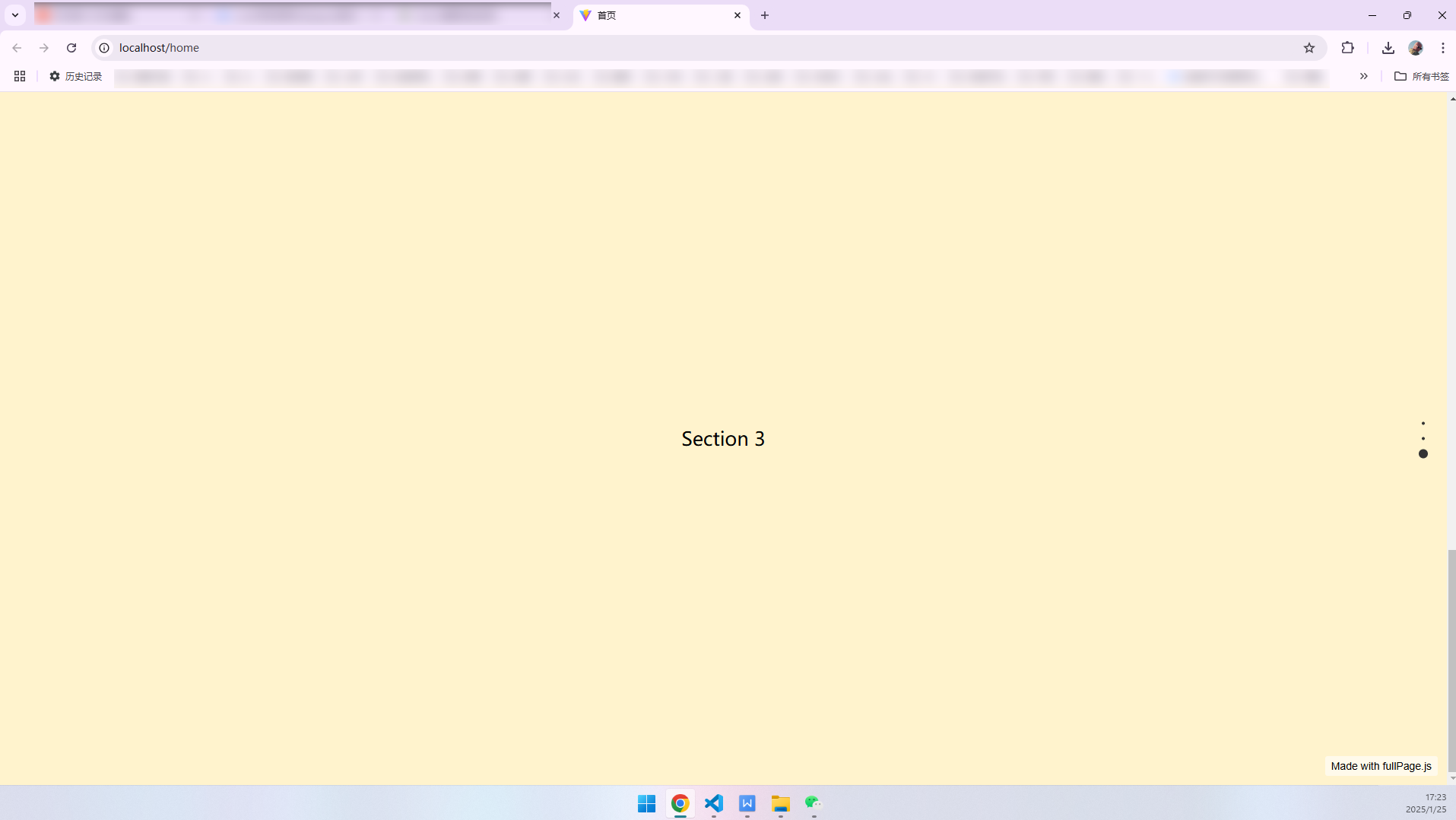Minimize the browser window
Screen dimensions: 1456x820
click(x=1372, y=15)
